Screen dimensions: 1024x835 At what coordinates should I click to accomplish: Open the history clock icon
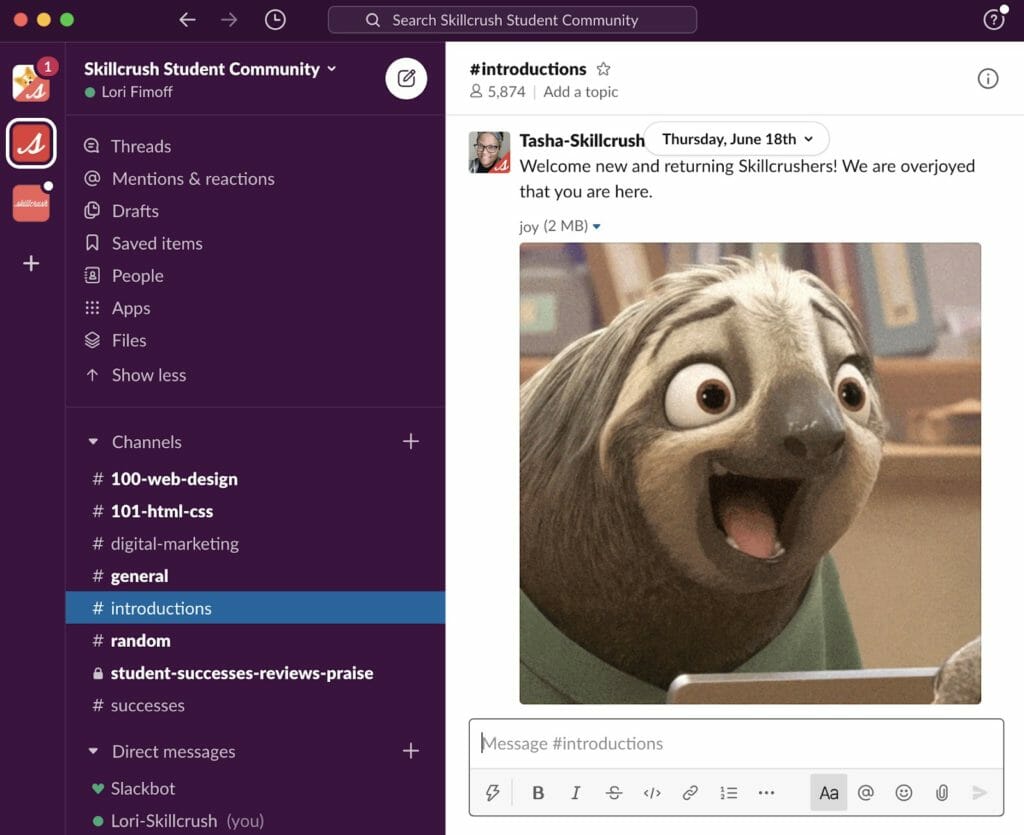coord(275,20)
